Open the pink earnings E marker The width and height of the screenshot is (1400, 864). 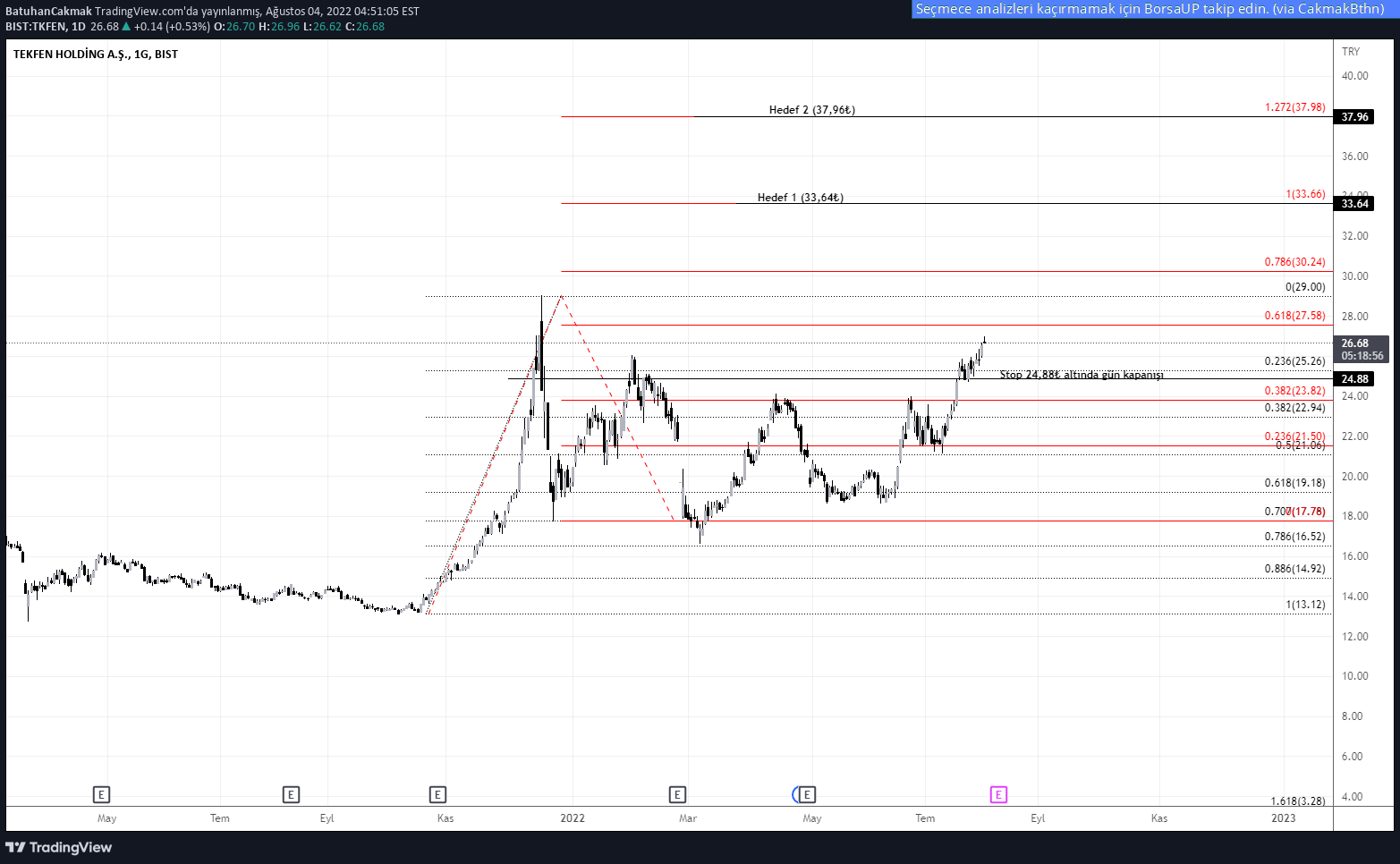[998, 794]
